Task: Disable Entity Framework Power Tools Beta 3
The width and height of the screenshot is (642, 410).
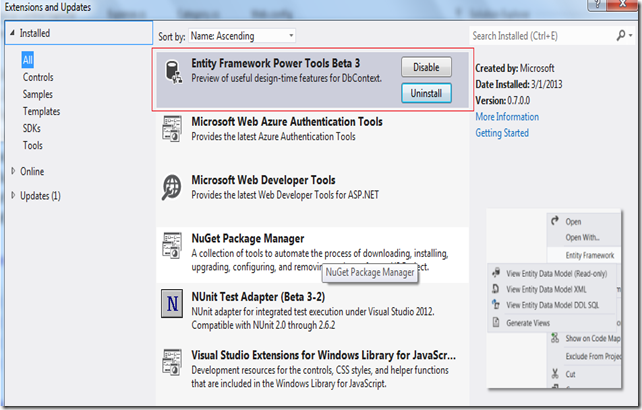Action: coord(426,67)
